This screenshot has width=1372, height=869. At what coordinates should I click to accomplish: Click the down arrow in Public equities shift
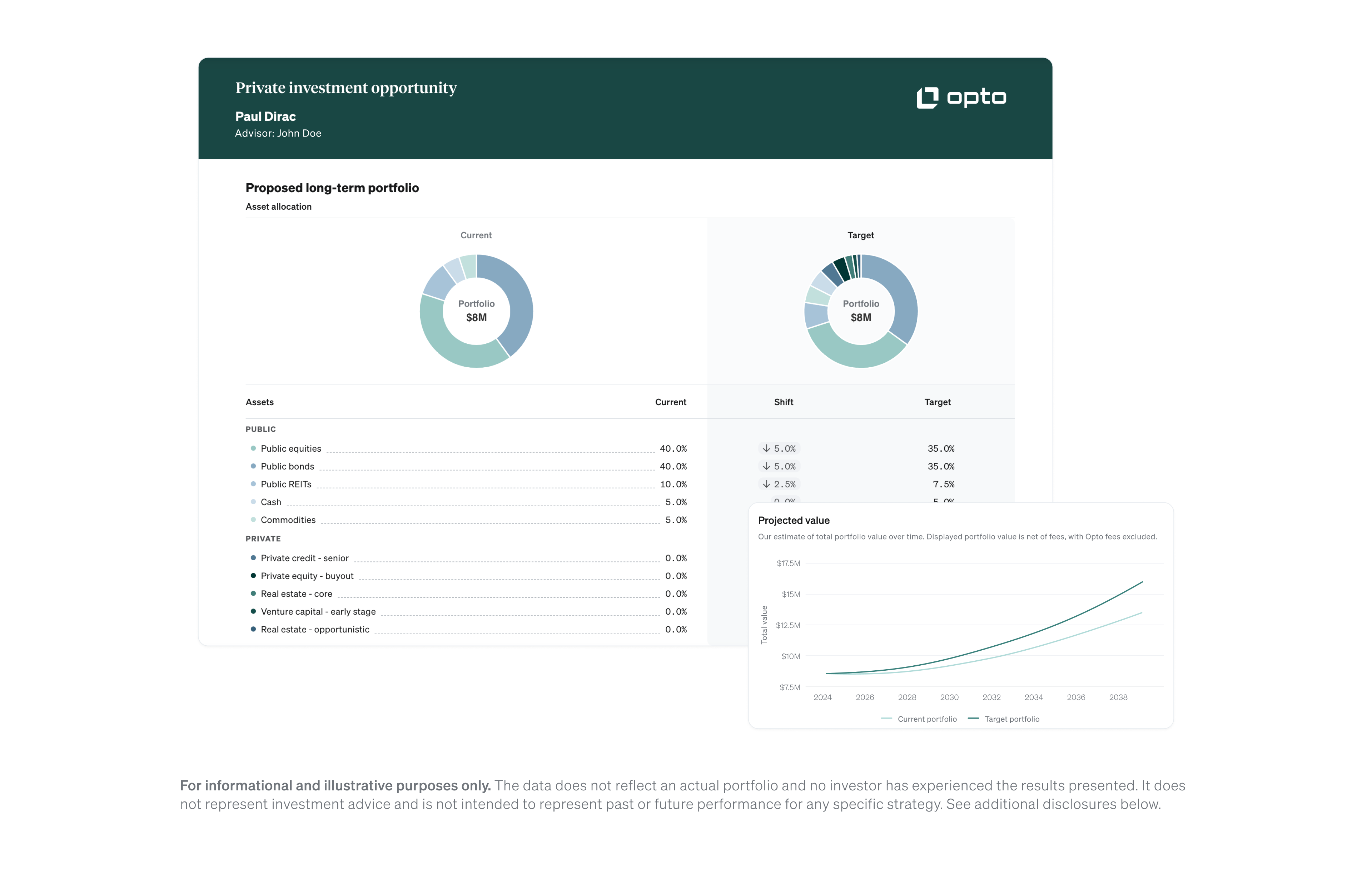click(766, 448)
